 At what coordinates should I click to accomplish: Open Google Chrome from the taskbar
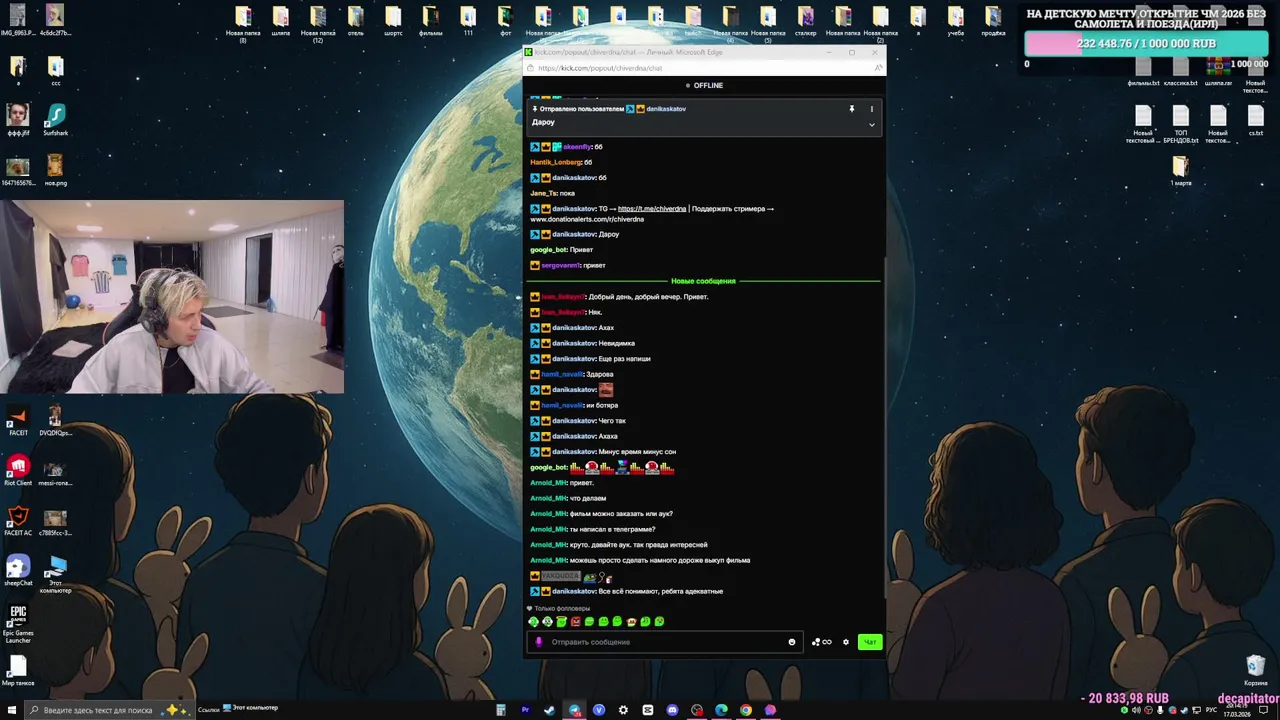coord(746,710)
